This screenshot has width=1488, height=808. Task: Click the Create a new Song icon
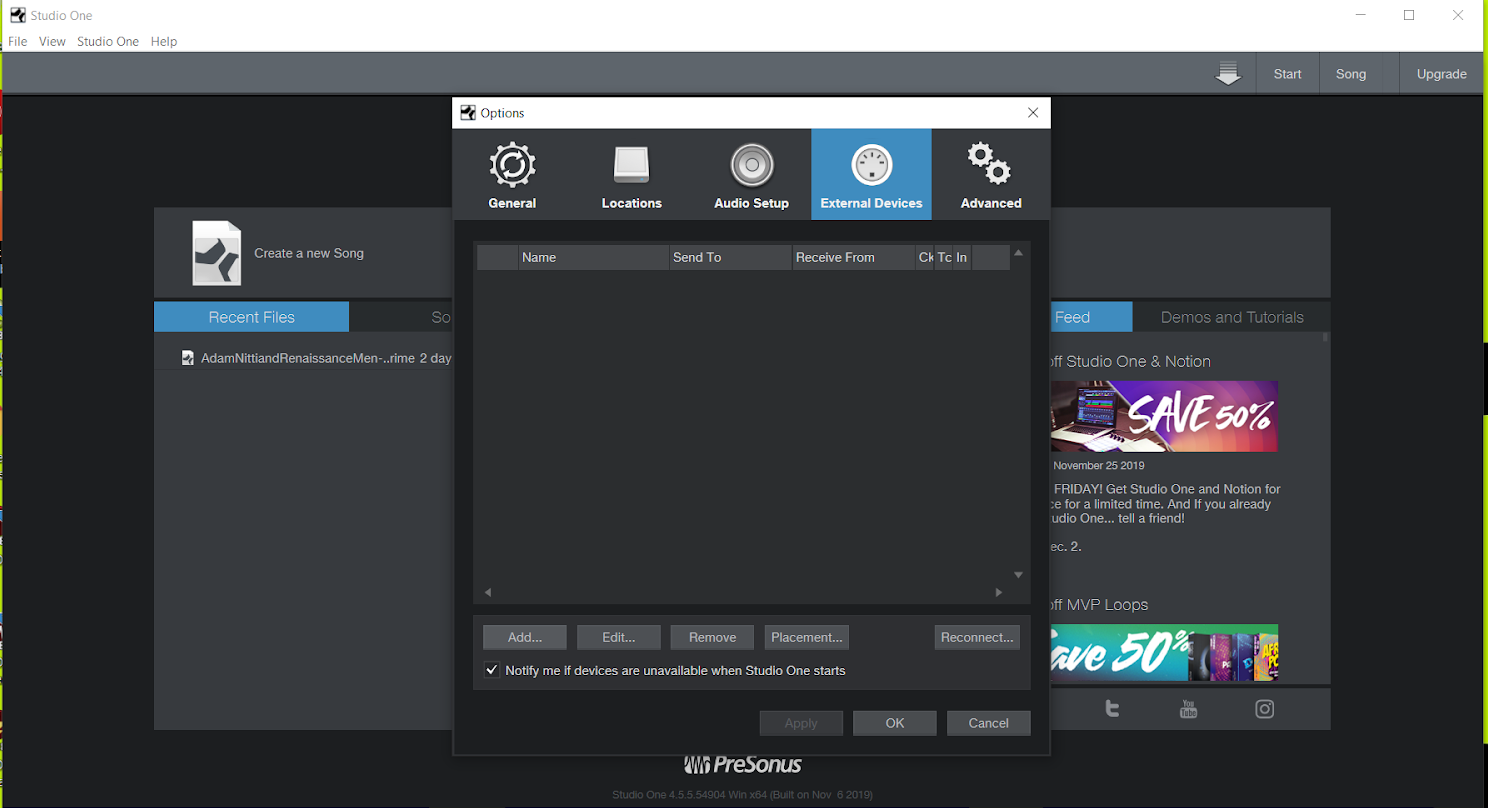coord(217,253)
